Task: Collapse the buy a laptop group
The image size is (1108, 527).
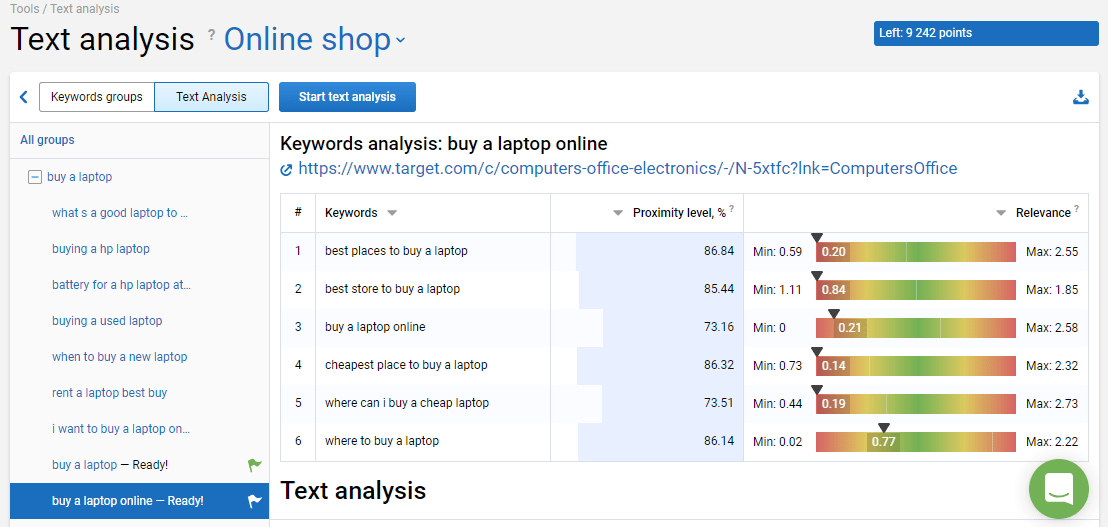Action: coord(34,177)
